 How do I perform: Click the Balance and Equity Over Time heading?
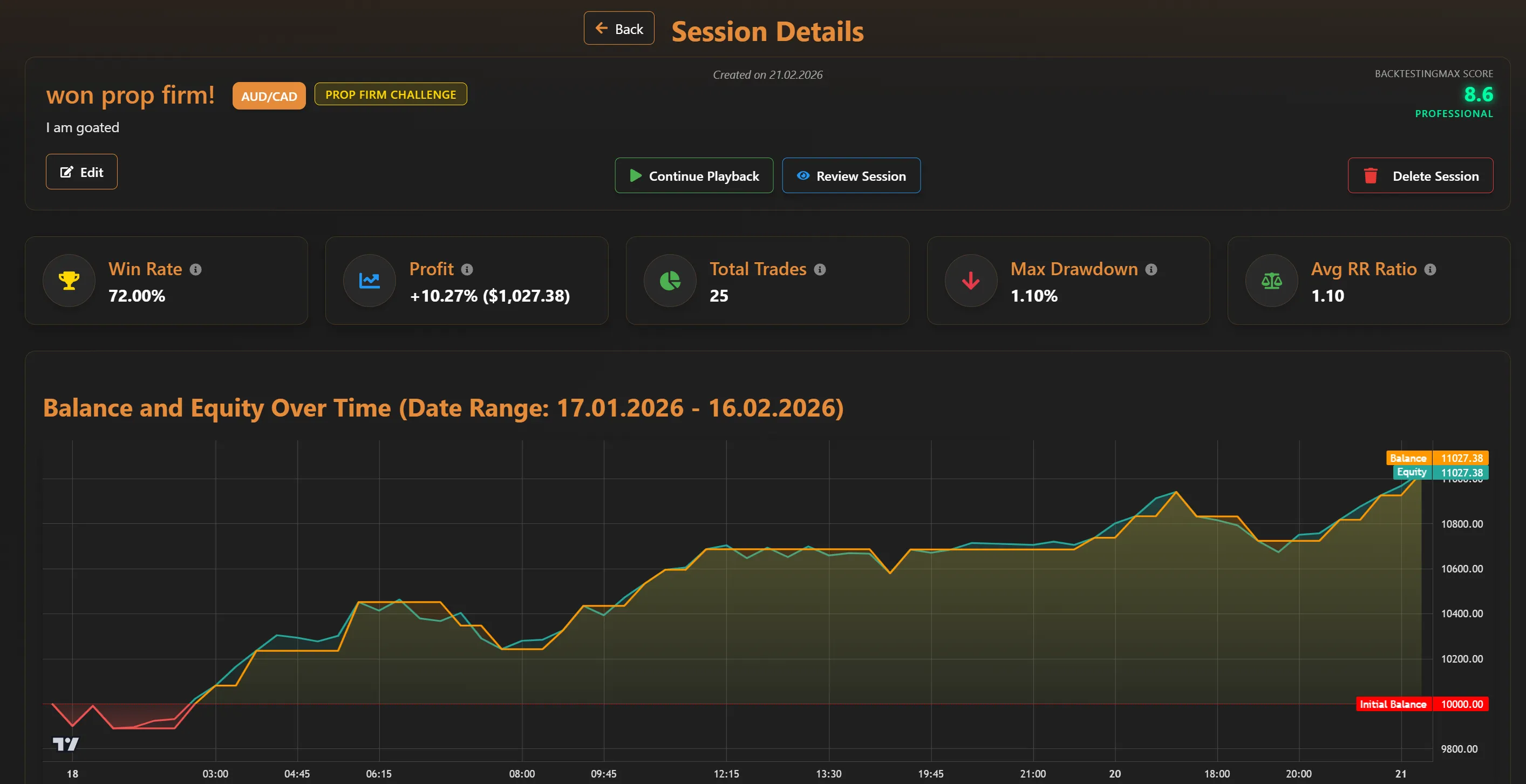pyautogui.click(x=443, y=408)
